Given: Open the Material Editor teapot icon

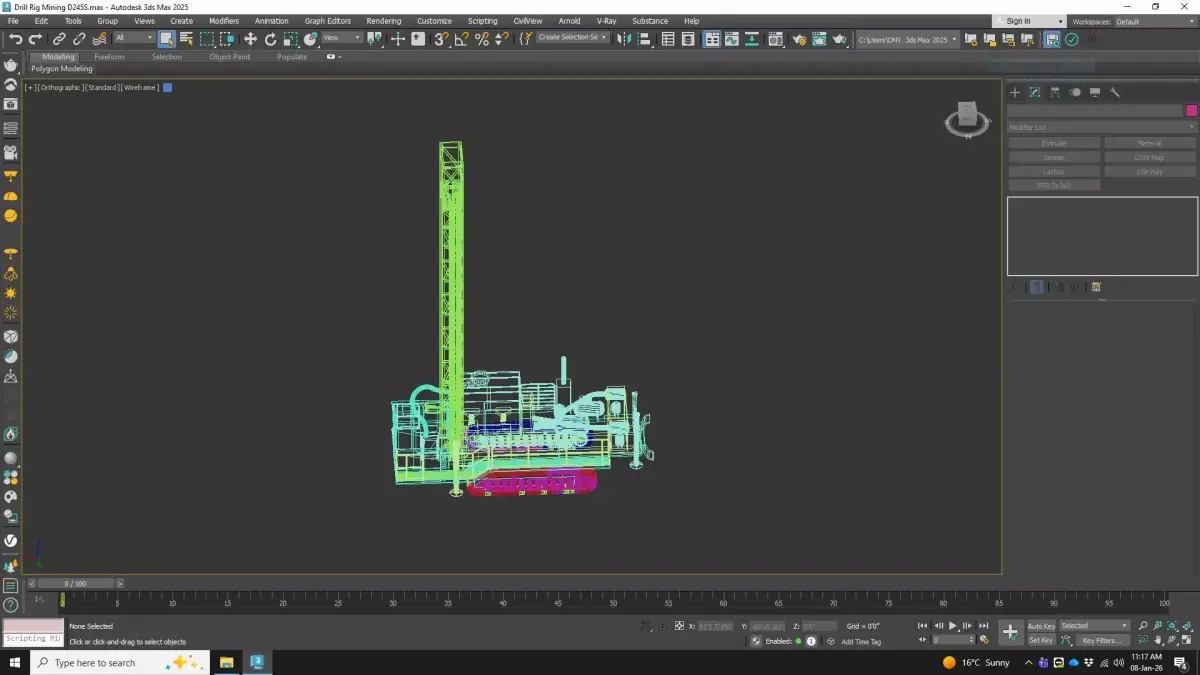Looking at the screenshot, I should tap(798, 39).
